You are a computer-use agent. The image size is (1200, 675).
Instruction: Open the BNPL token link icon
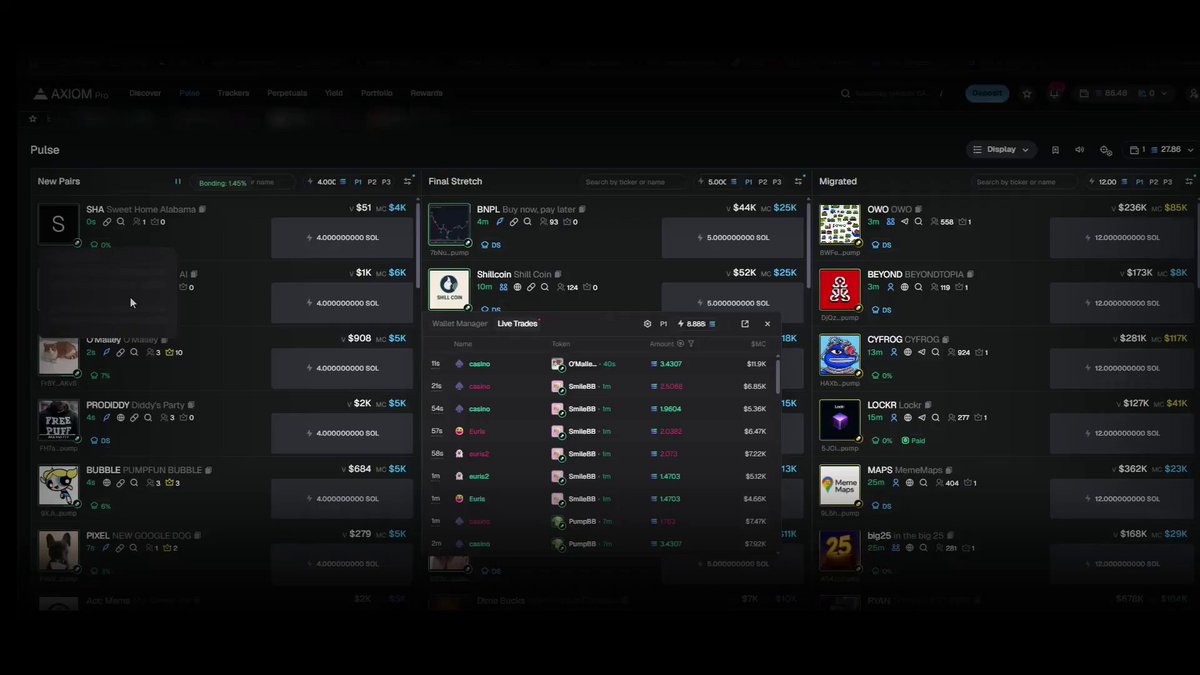514,222
